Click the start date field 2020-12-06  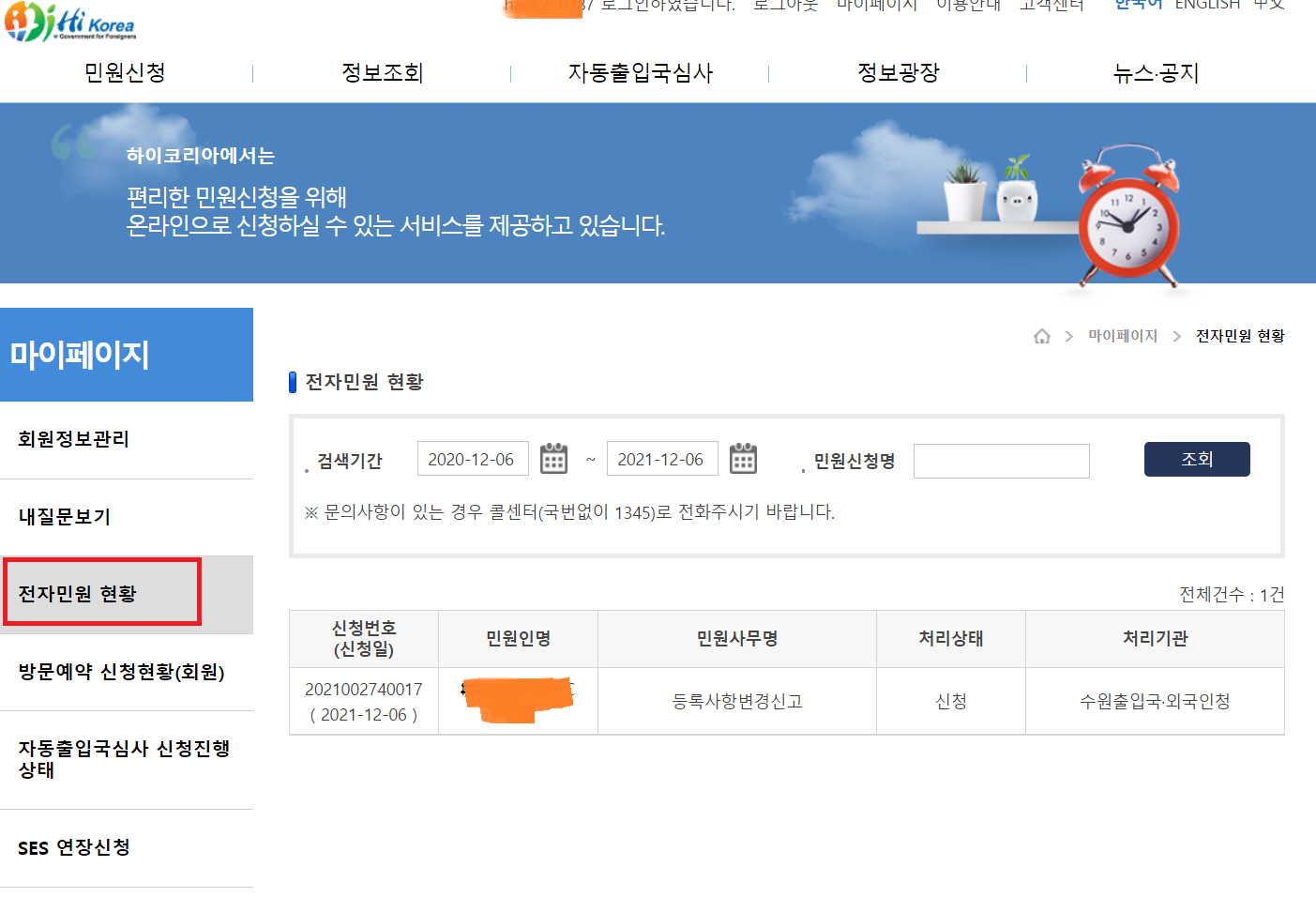472,459
